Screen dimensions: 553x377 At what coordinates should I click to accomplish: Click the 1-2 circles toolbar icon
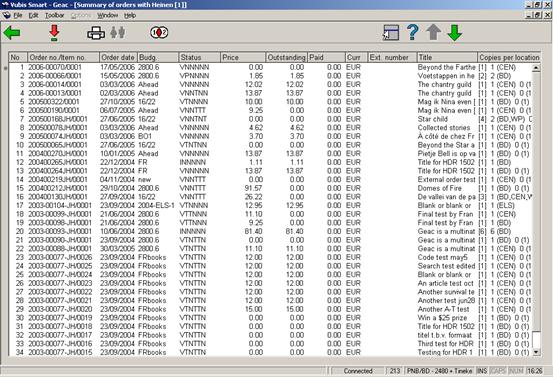[159, 33]
